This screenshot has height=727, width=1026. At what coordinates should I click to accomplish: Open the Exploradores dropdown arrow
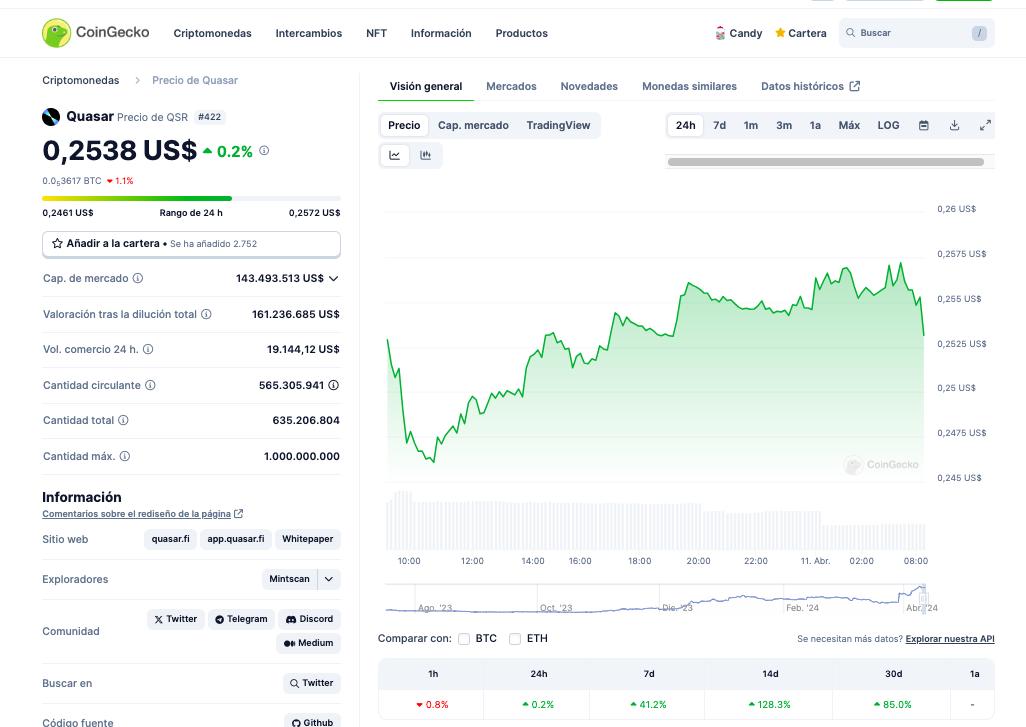click(329, 579)
